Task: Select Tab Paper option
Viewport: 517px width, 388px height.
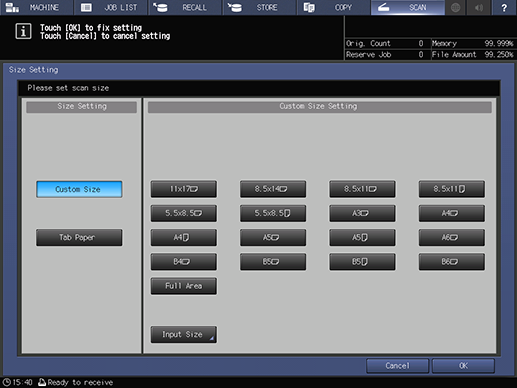Action: pyautogui.click(x=79, y=237)
